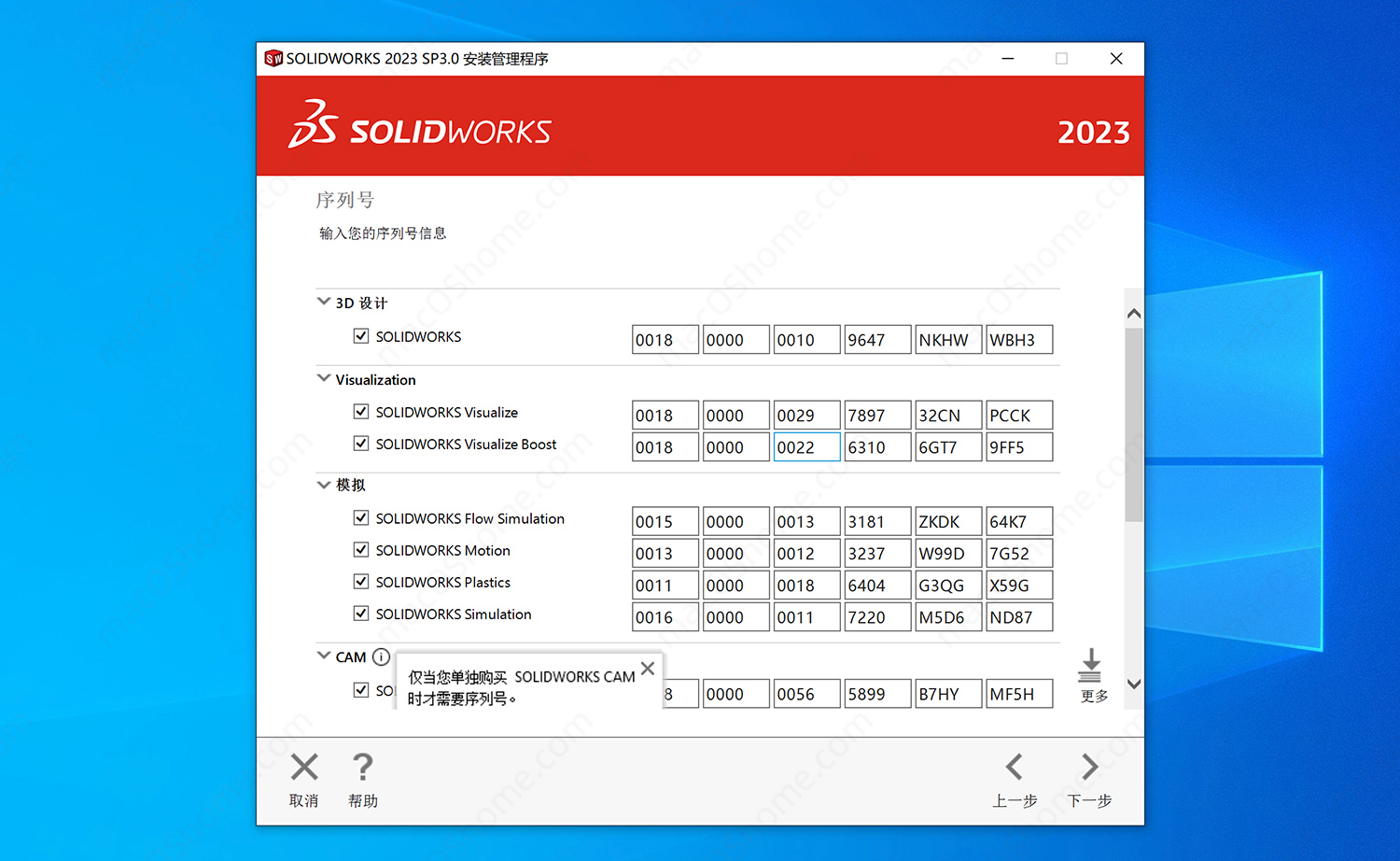The height and width of the screenshot is (861, 1400).
Task: Minimize the installation manager window
Action: [1008, 59]
